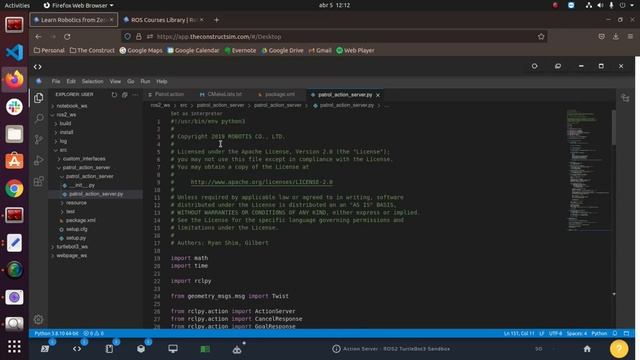640x360 pixels.
Task: Bookmark this page with the star icon
Action: pyautogui.click(x=541, y=37)
